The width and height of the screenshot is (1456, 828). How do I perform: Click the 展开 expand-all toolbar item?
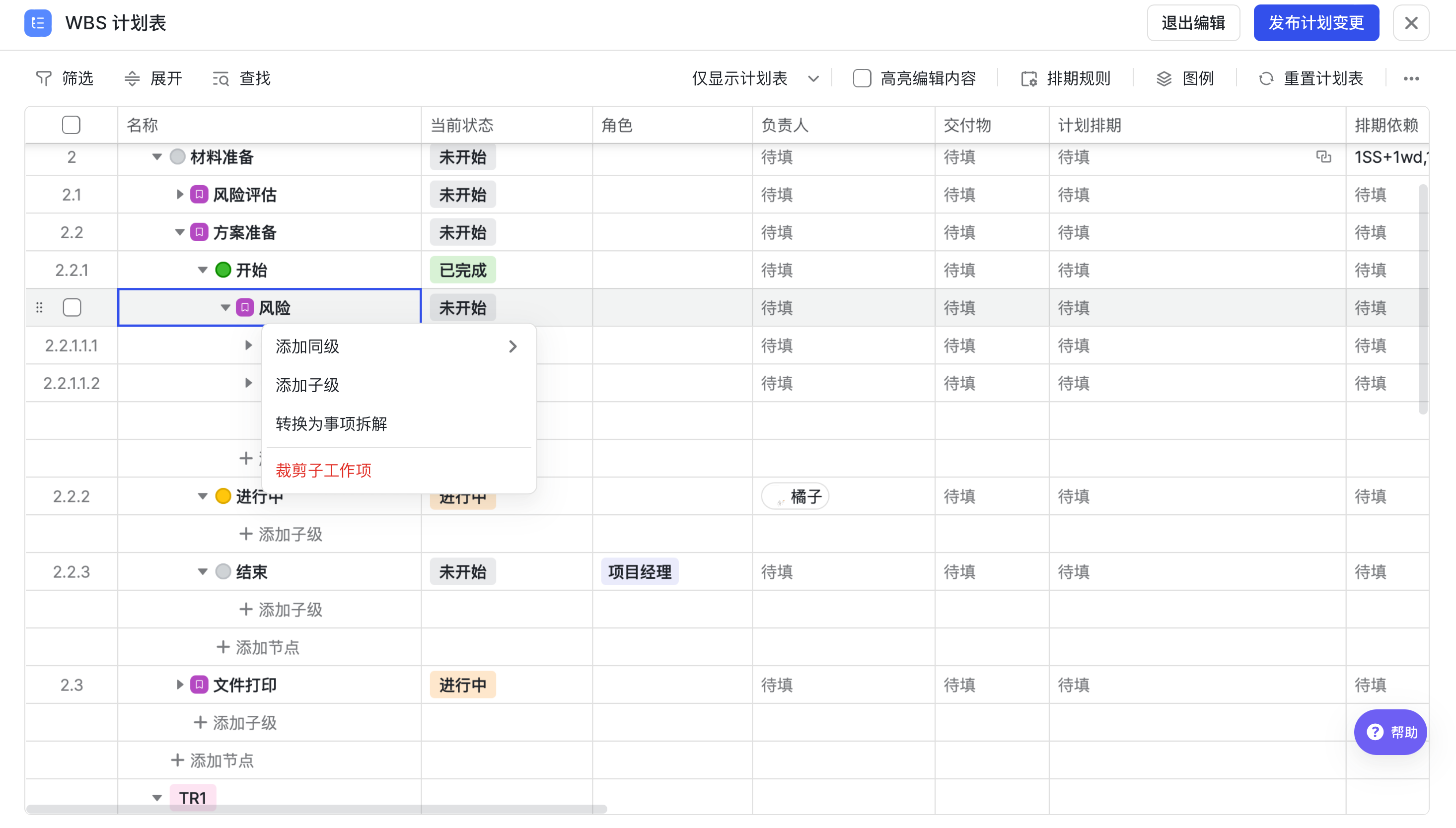tap(153, 78)
